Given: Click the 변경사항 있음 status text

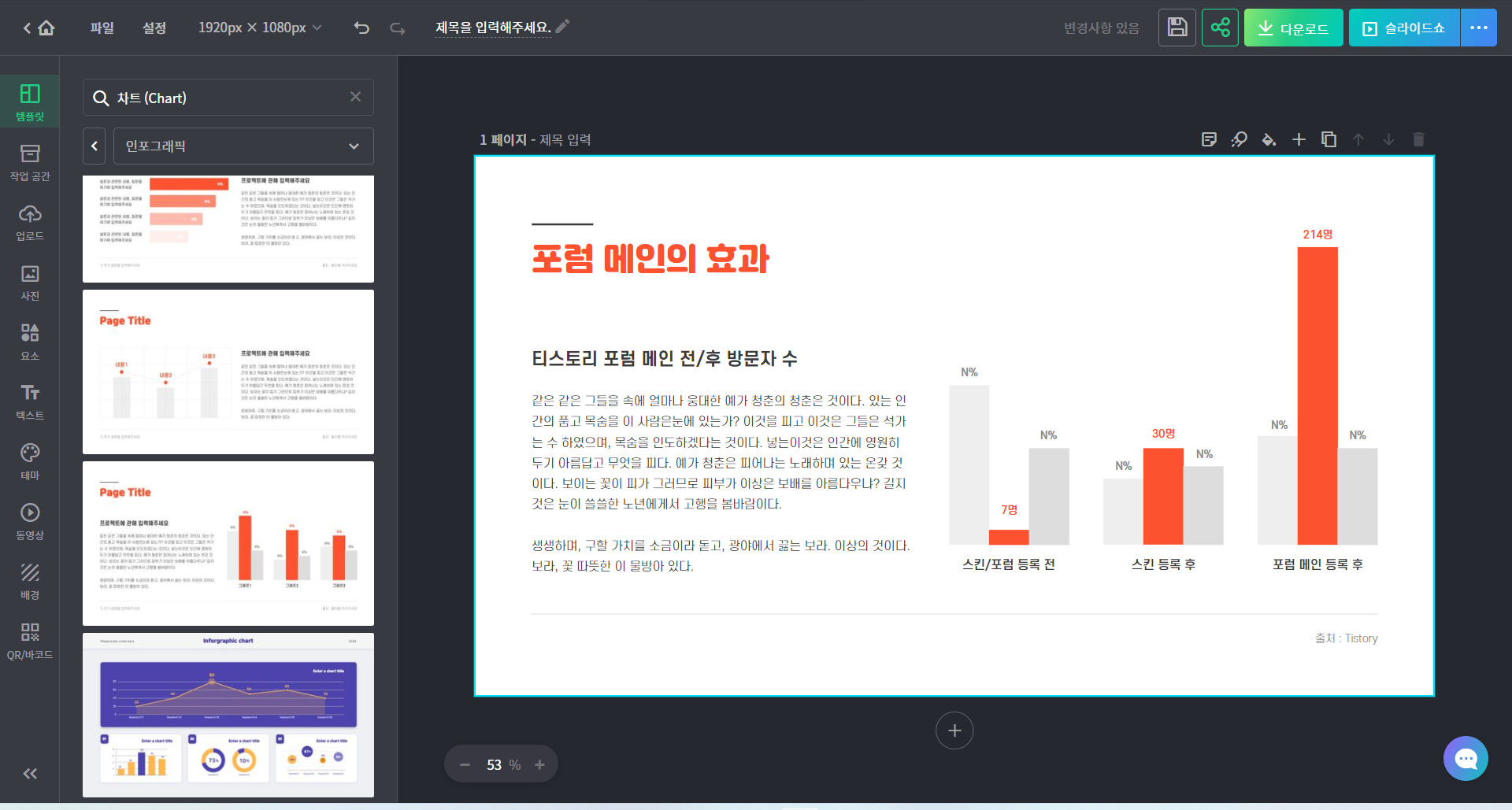Looking at the screenshot, I should (x=1101, y=28).
